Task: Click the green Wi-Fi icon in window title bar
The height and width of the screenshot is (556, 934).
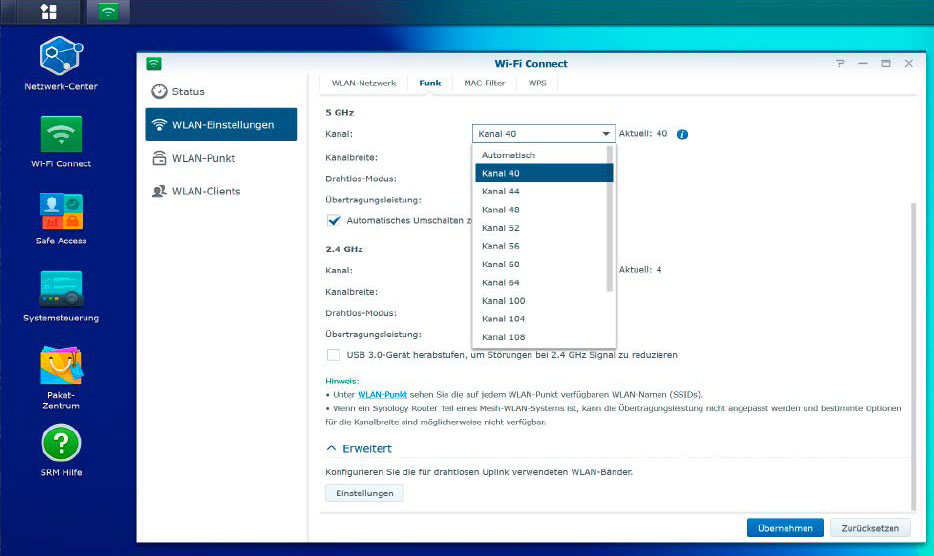Action: pos(154,63)
